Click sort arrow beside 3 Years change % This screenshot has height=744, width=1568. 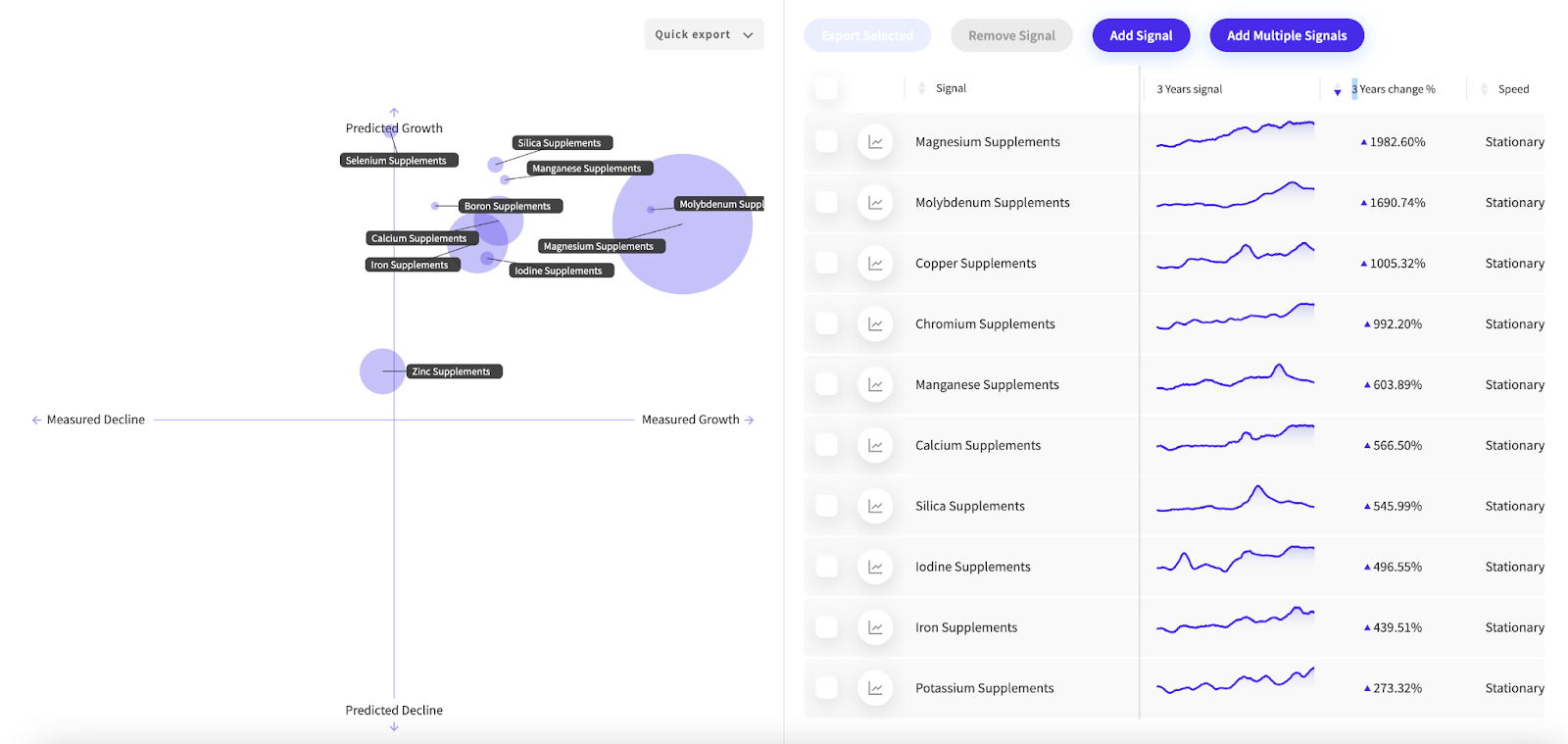click(1338, 92)
